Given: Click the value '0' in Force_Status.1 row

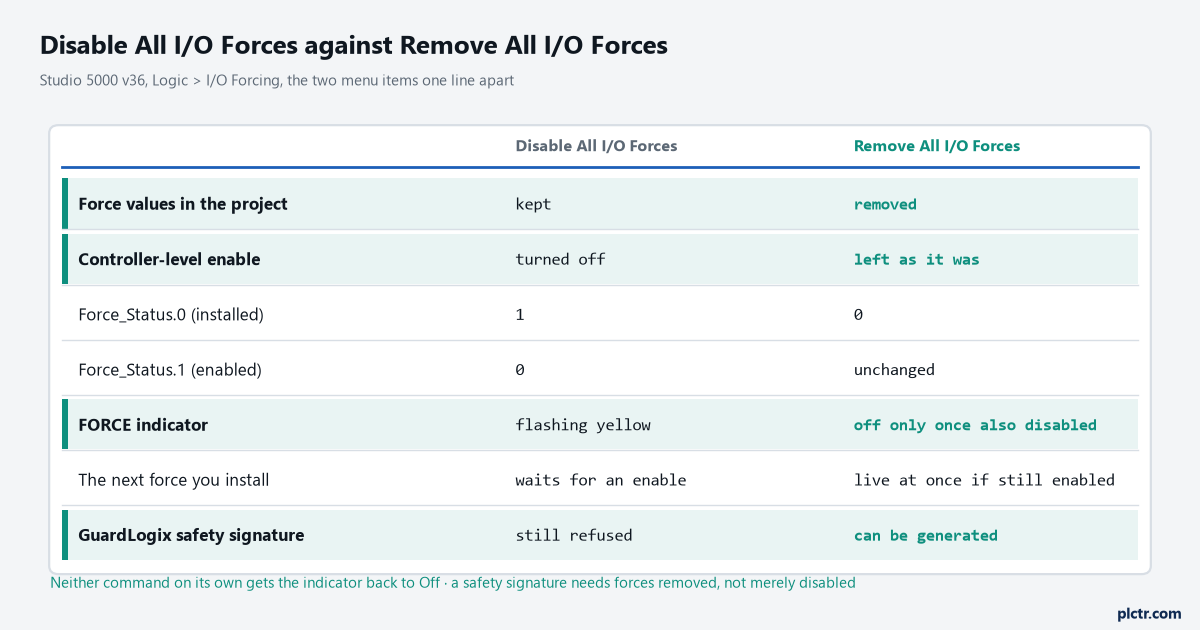Looking at the screenshot, I should [x=520, y=369].
